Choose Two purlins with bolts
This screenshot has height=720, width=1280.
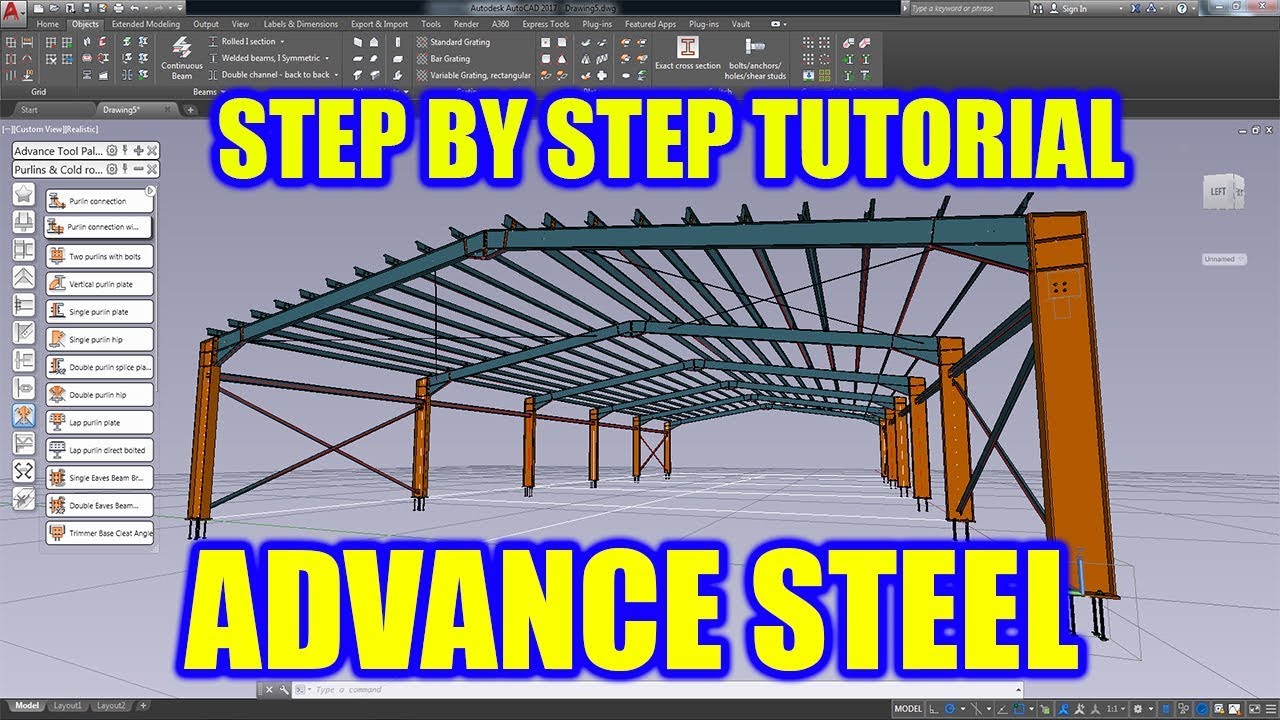[x=99, y=256]
